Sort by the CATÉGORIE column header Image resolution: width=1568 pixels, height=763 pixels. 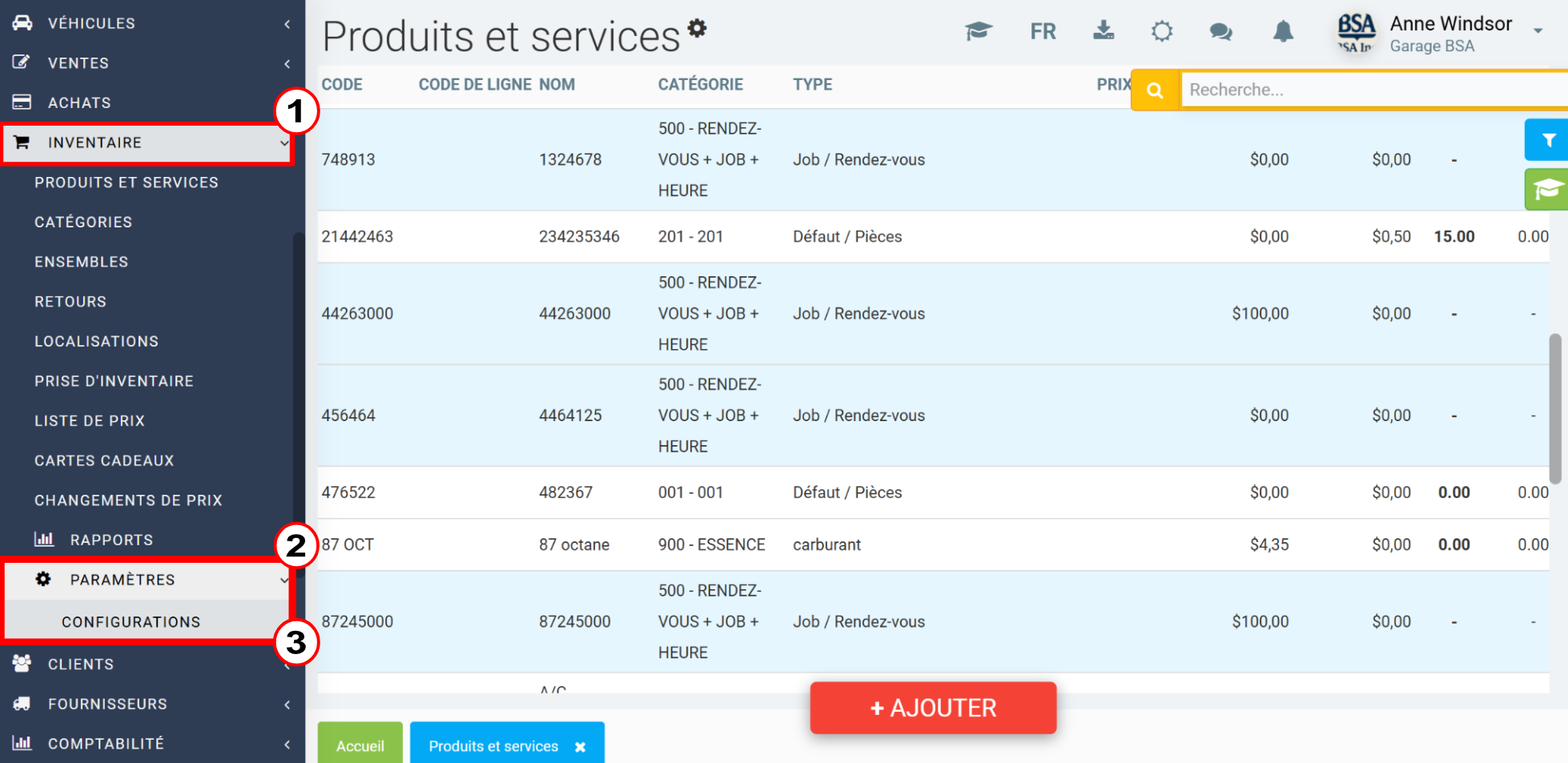[701, 84]
